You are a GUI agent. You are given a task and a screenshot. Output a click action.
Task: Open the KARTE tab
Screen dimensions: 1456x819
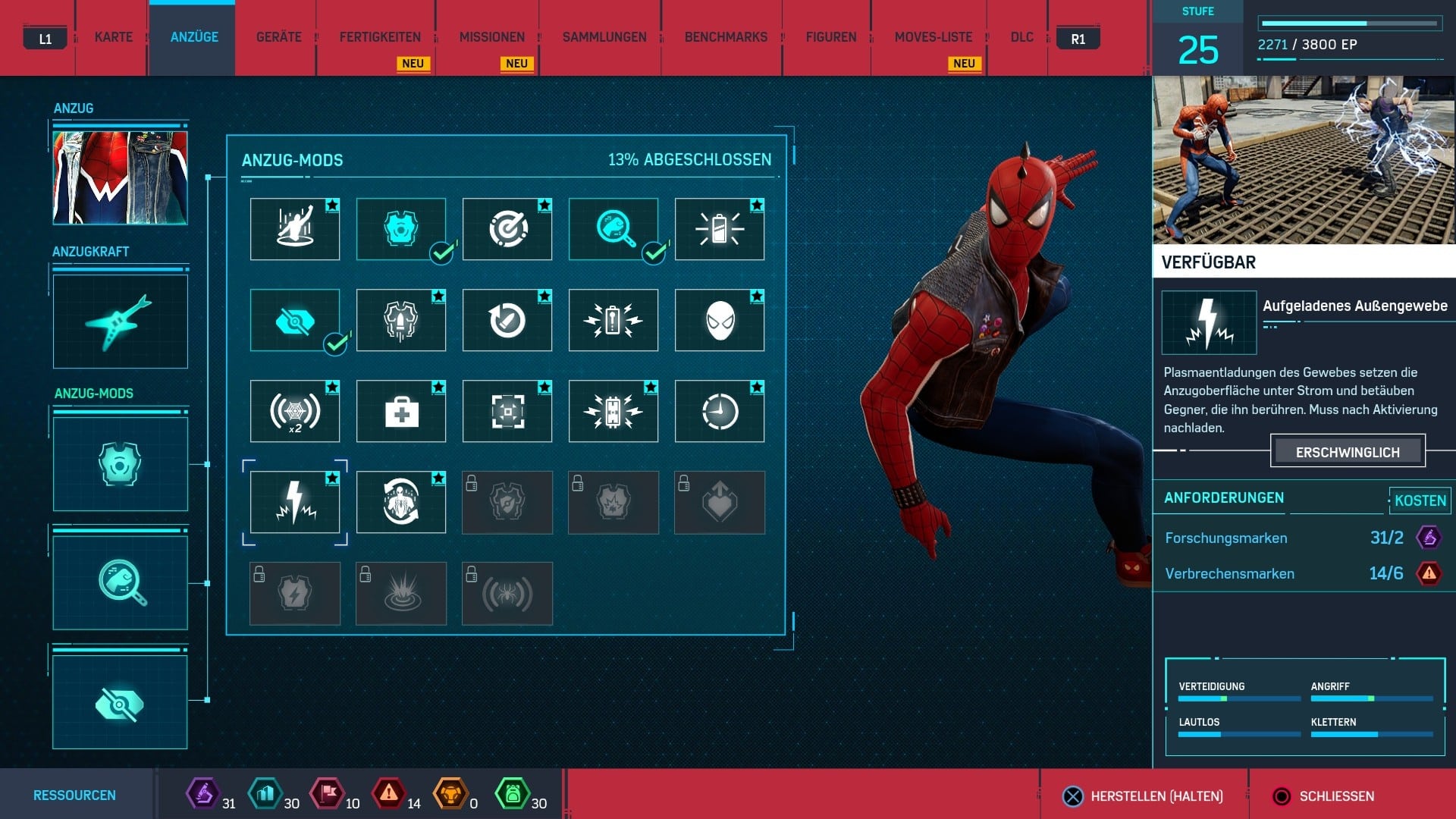[114, 37]
